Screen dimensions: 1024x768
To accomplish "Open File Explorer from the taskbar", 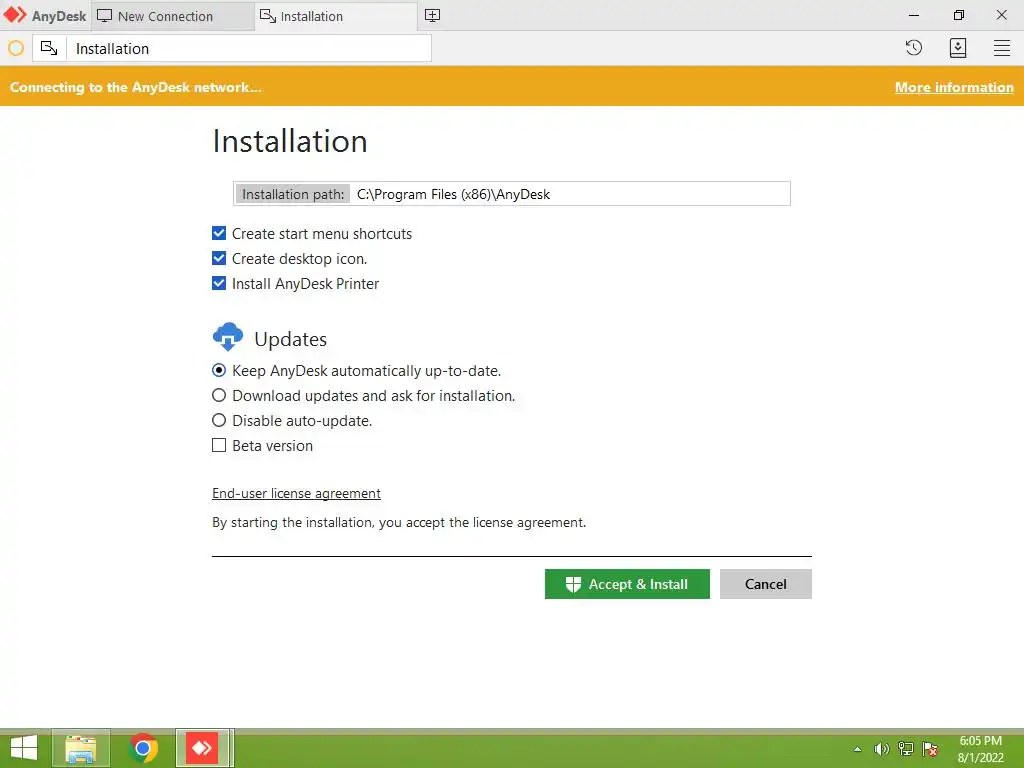I will pyautogui.click(x=81, y=748).
